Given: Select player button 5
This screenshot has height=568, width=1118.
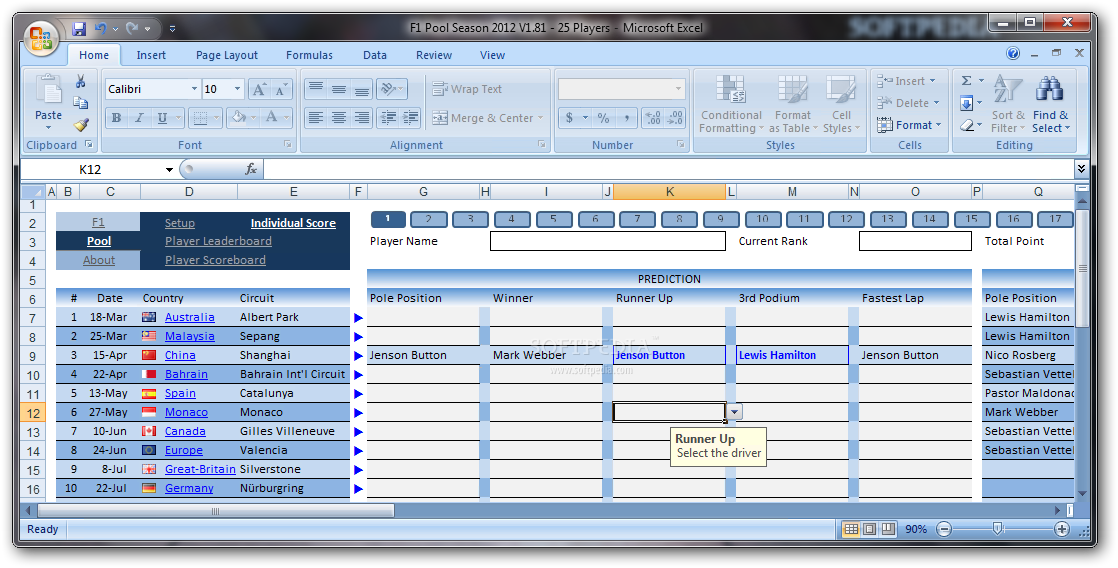Looking at the screenshot, I should 553,220.
